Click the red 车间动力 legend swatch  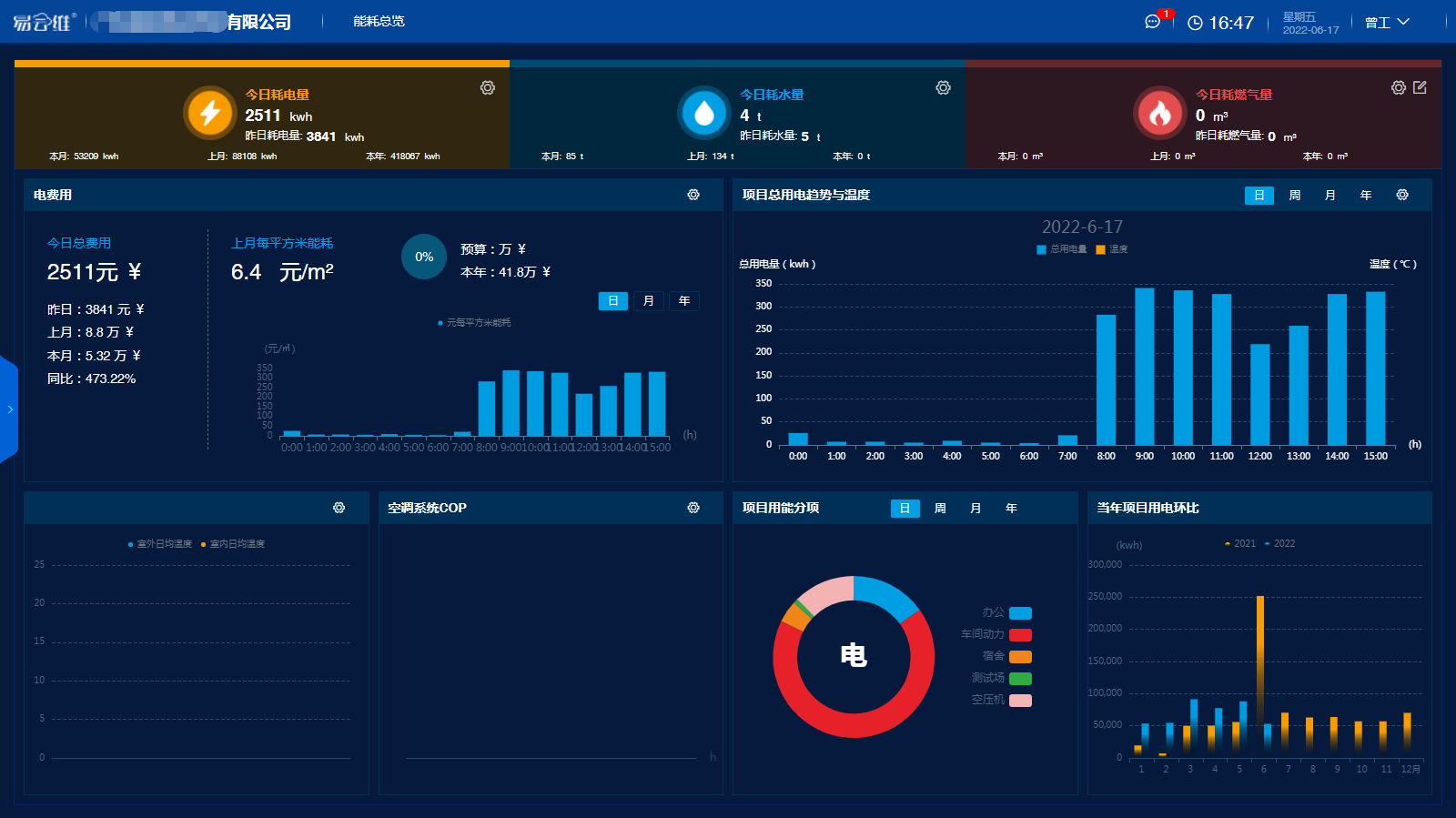[x=1020, y=635]
